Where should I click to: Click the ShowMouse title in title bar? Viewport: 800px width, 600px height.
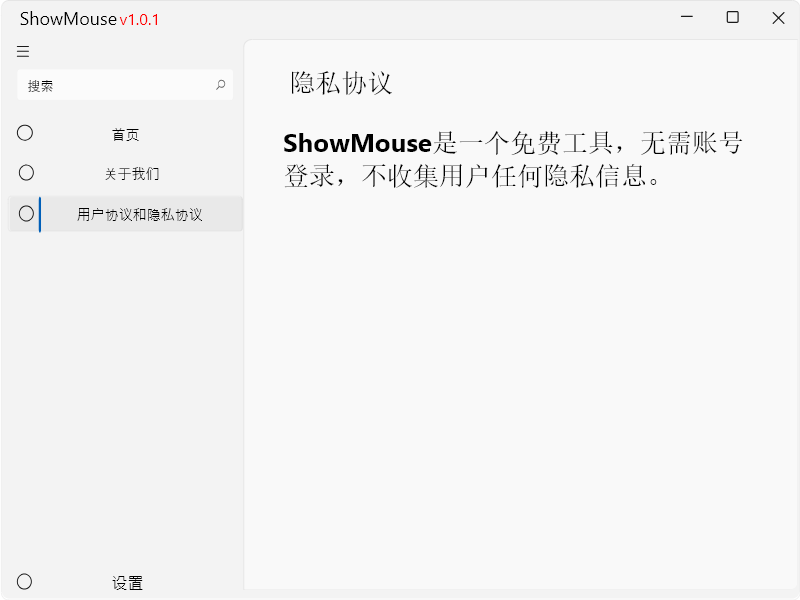click(x=68, y=20)
